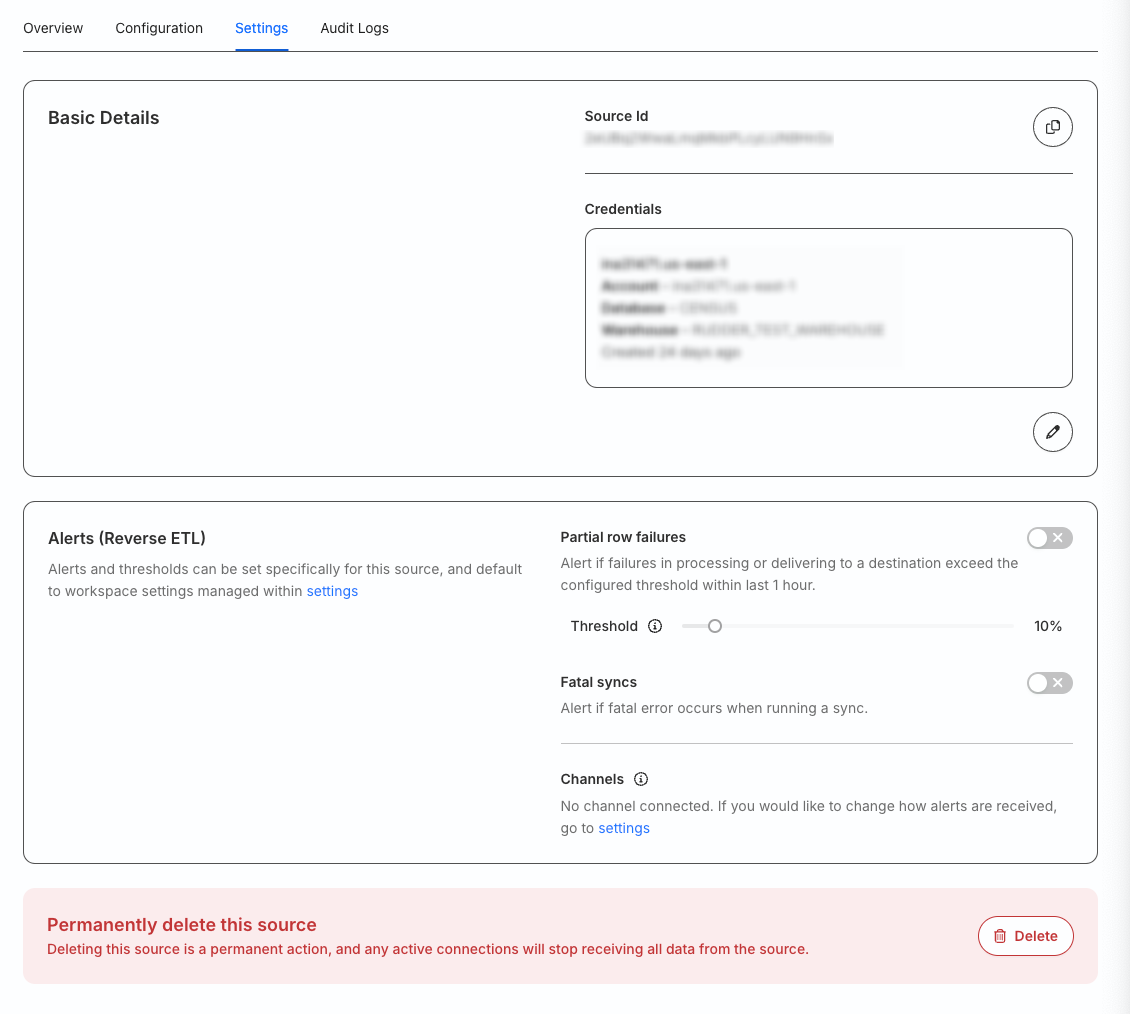The width and height of the screenshot is (1130, 1014).
Task: Click the Delete source button
Action: pos(1026,935)
